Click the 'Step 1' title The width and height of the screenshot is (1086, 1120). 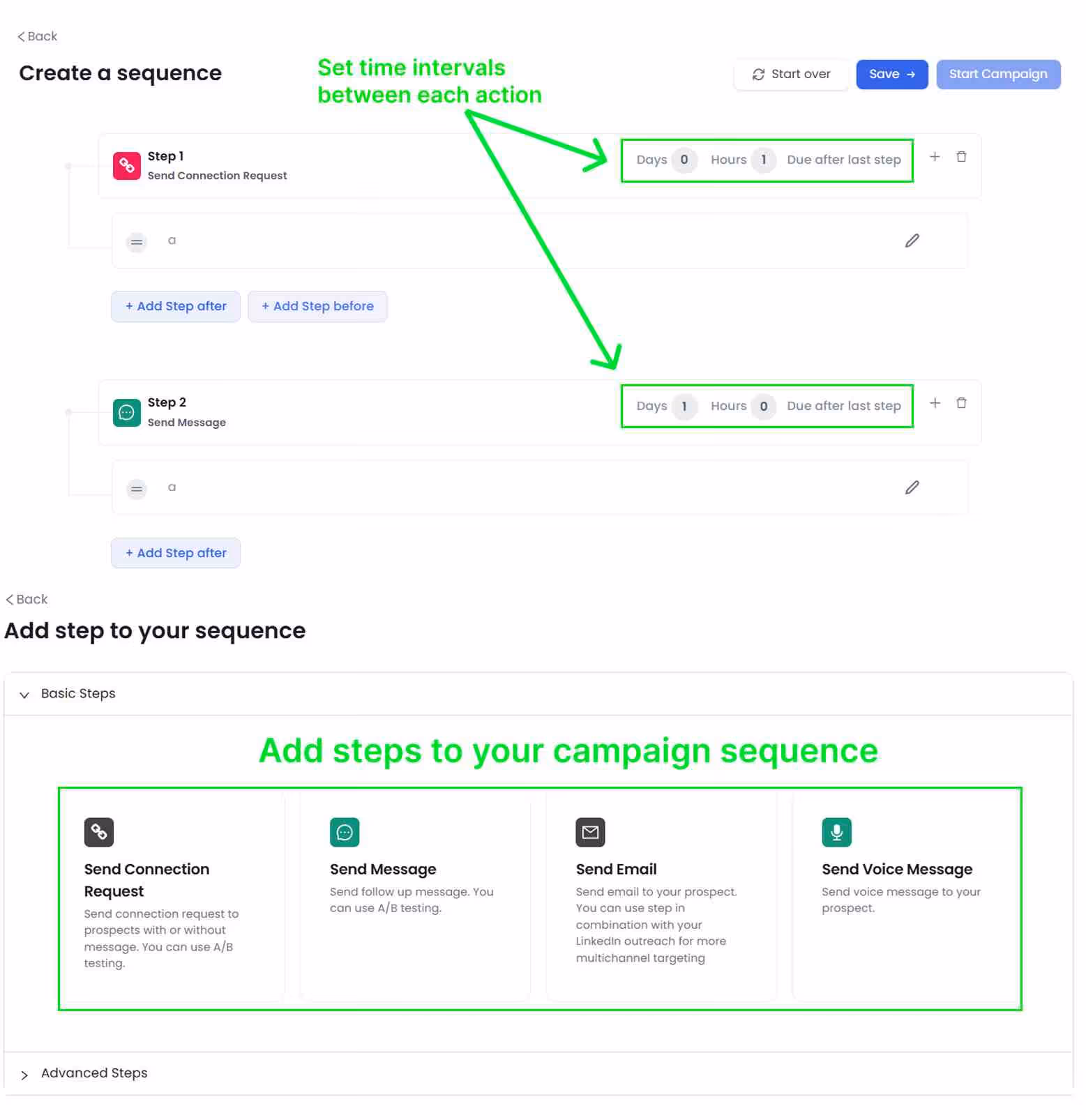(165, 156)
